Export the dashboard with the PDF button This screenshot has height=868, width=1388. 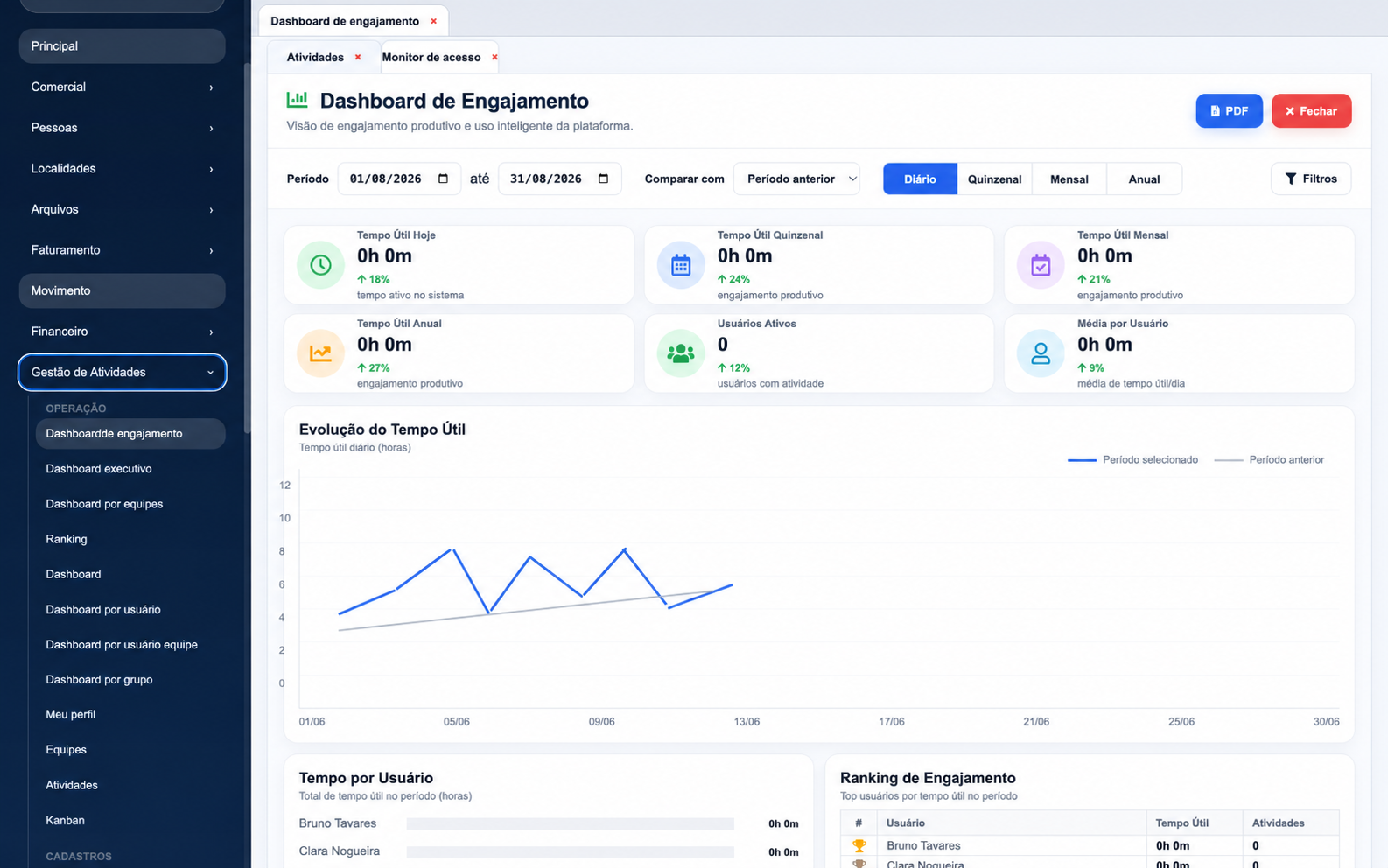1229,110
